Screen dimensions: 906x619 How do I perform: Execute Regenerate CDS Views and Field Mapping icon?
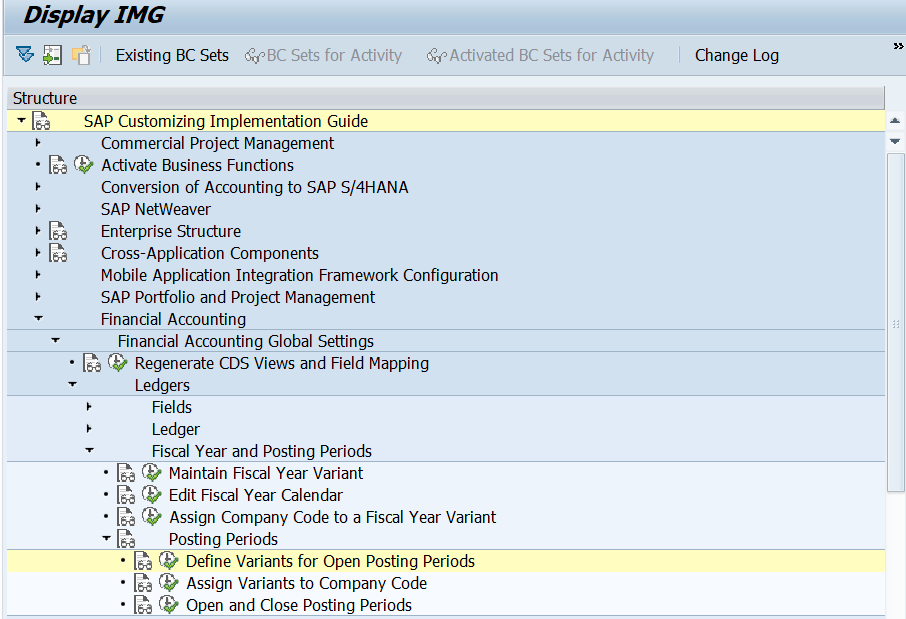click(x=118, y=363)
